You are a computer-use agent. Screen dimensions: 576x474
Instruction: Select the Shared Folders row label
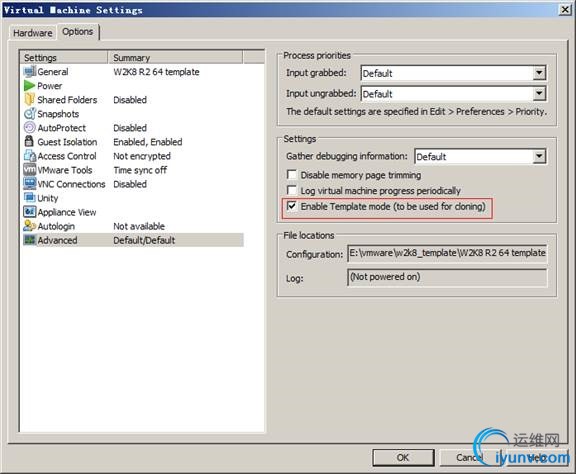click(x=67, y=100)
